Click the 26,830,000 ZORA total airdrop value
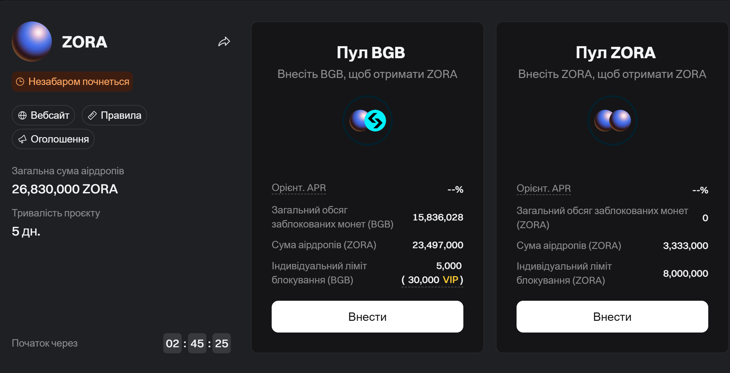The height and width of the screenshot is (373, 730). coord(65,190)
